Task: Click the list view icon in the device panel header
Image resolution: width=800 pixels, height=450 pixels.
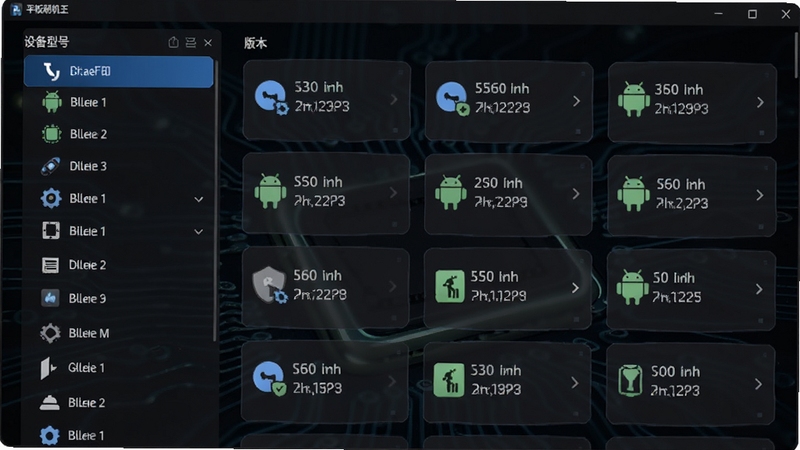Action: [191, 42]
